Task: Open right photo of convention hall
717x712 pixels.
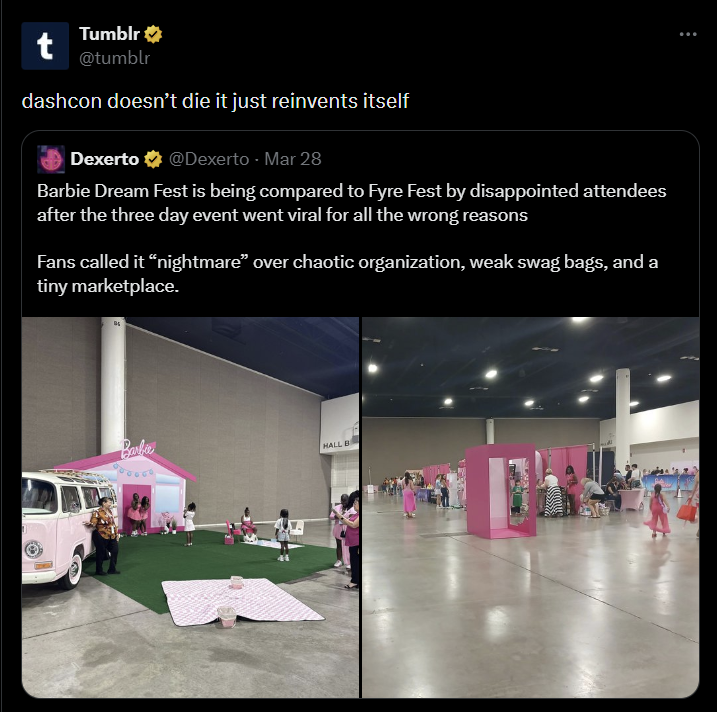Action: pos(530,507)
